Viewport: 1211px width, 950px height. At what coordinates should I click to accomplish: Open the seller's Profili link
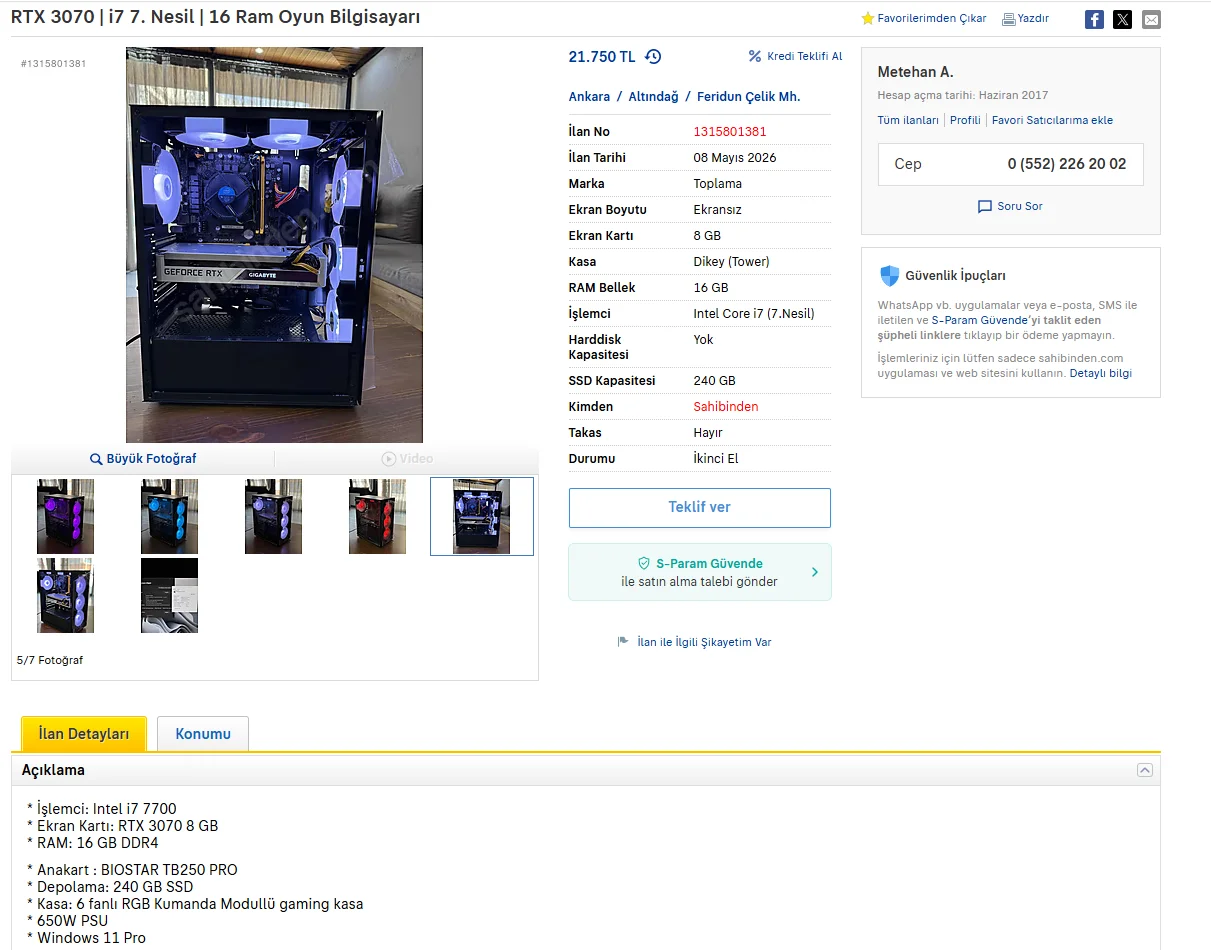(965, 120)
